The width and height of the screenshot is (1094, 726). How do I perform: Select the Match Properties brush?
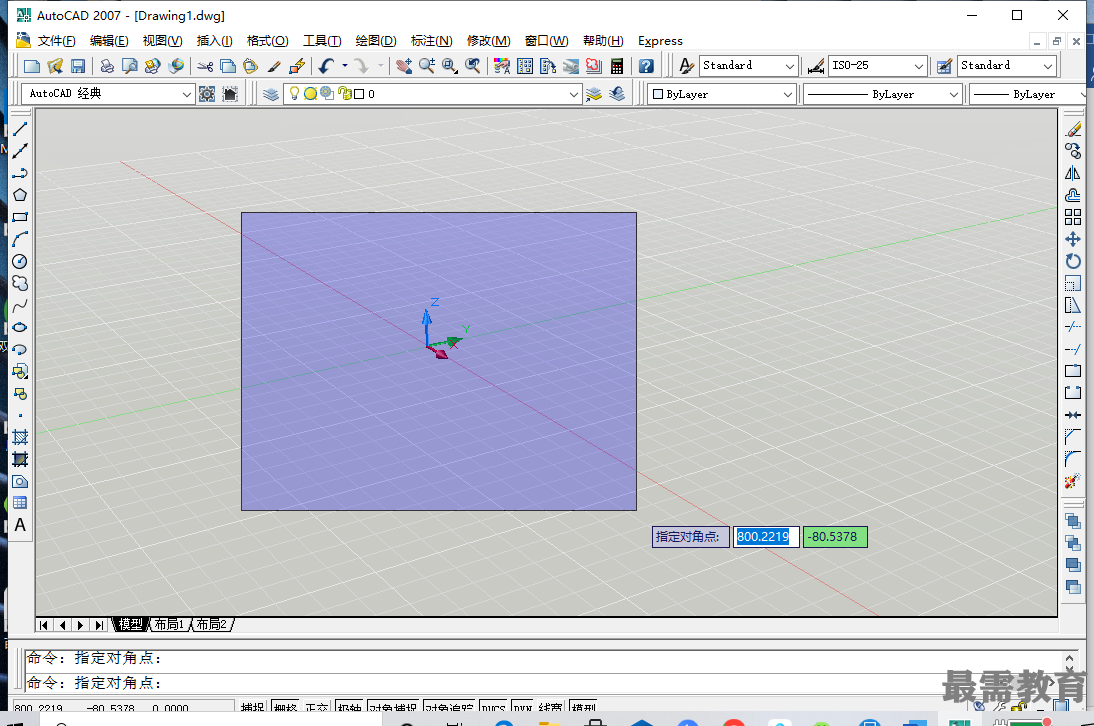274,66
